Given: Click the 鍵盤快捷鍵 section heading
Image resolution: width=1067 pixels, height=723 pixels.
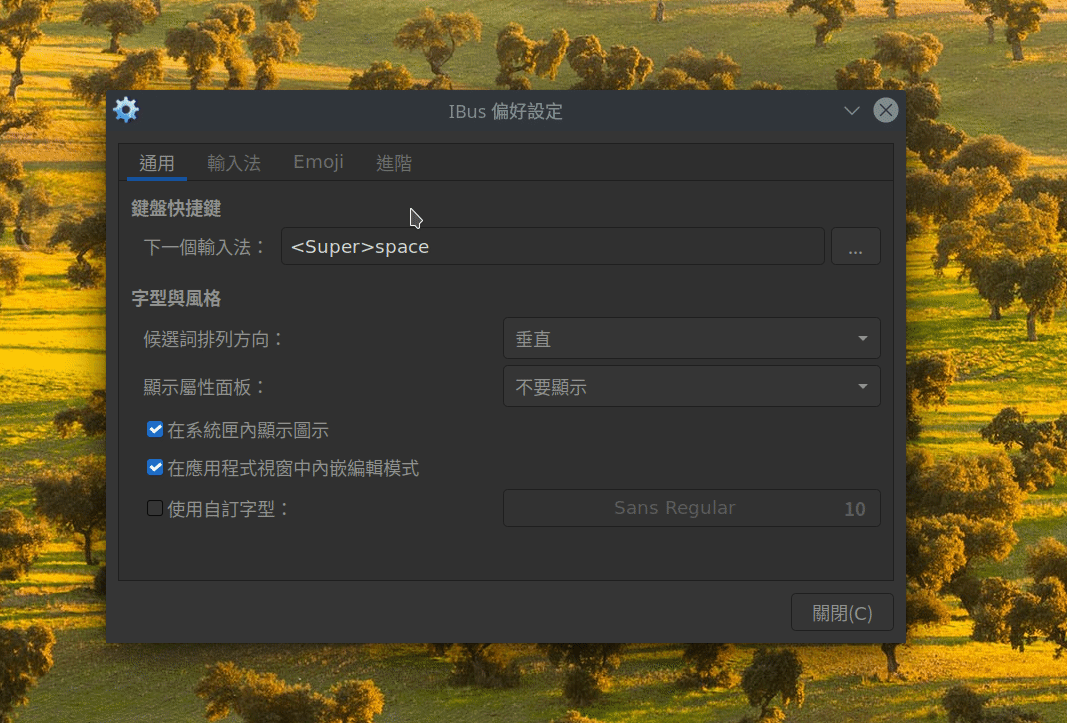Looking at the screenshot, I should click(x=176, y=208).
